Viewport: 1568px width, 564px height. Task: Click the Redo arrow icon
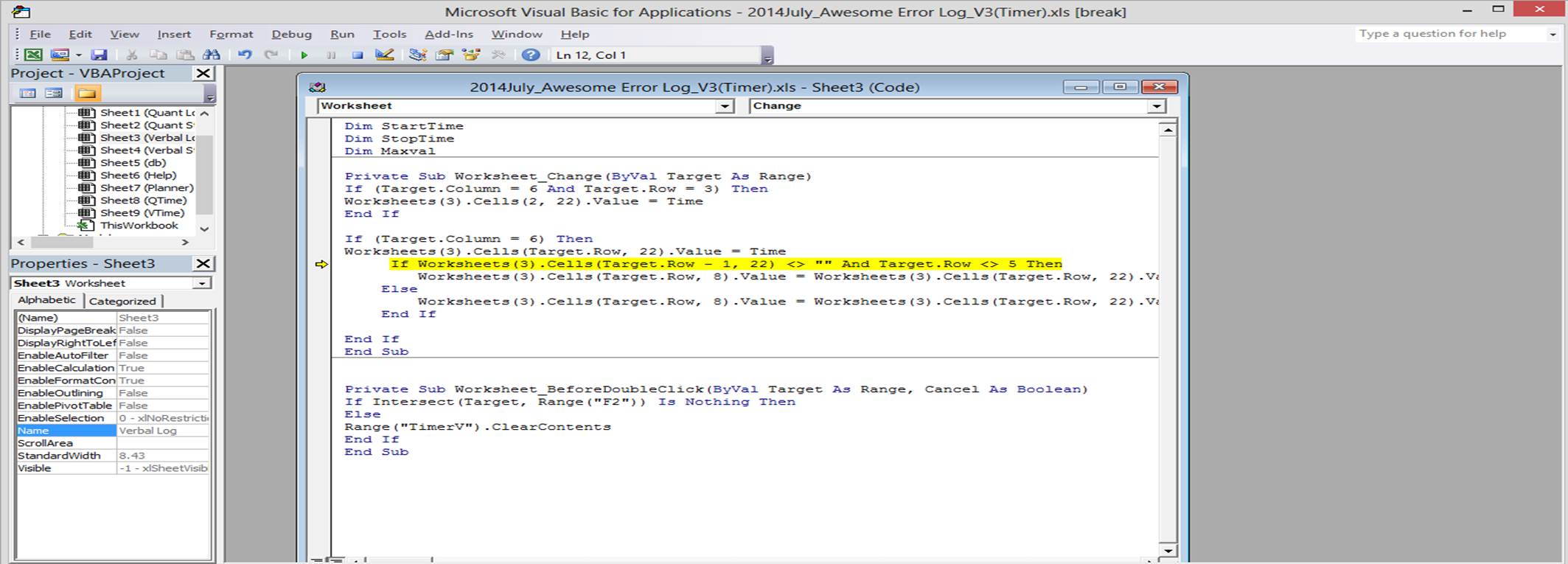coord(271,55)
